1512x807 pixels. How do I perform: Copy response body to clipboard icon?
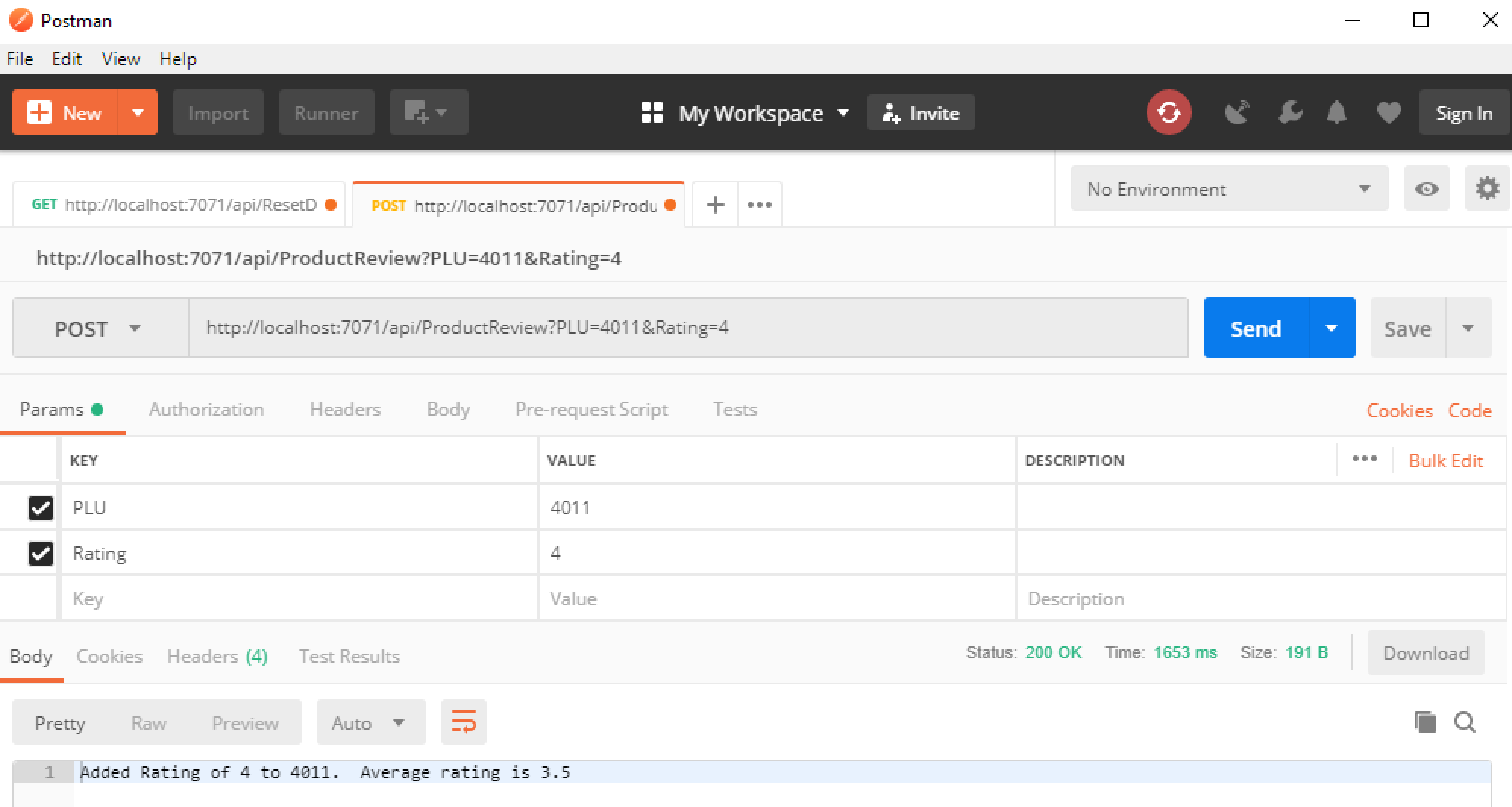tap(1425, 722)
